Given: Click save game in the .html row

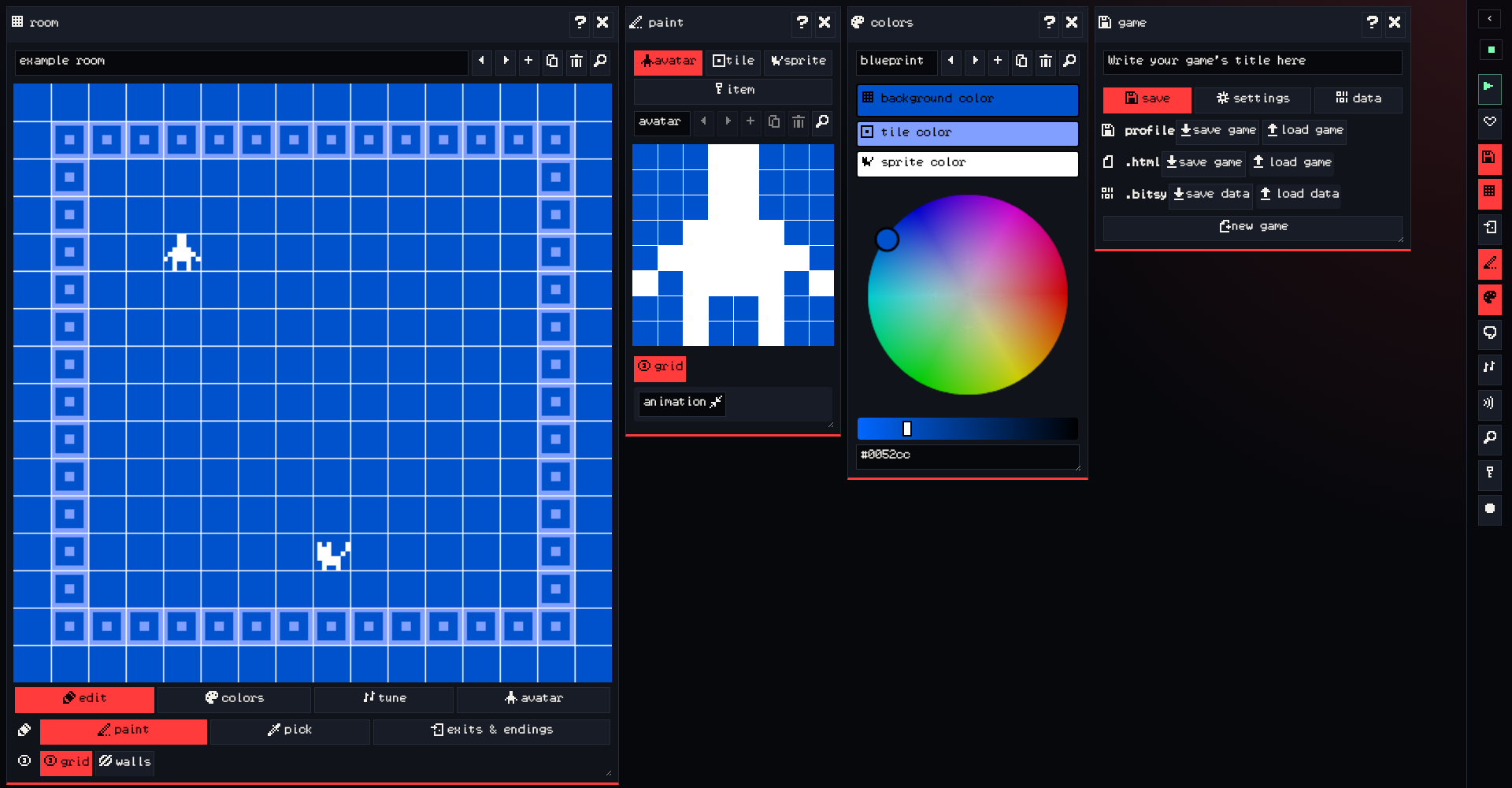Looking at the screenshot, I should [x=1203, y=163].
